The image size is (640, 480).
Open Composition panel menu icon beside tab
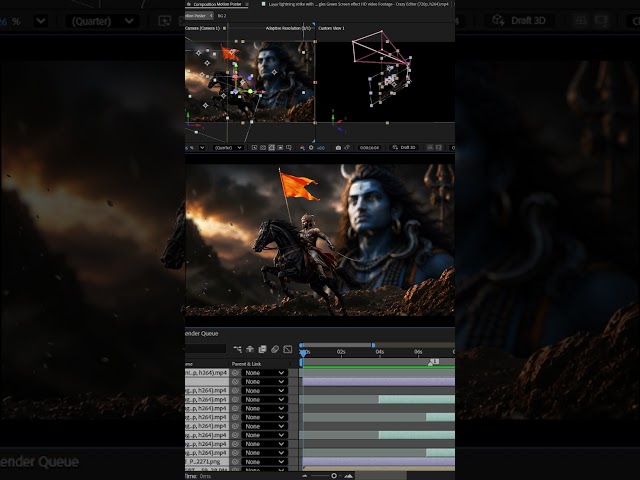(x=247, y=4)
